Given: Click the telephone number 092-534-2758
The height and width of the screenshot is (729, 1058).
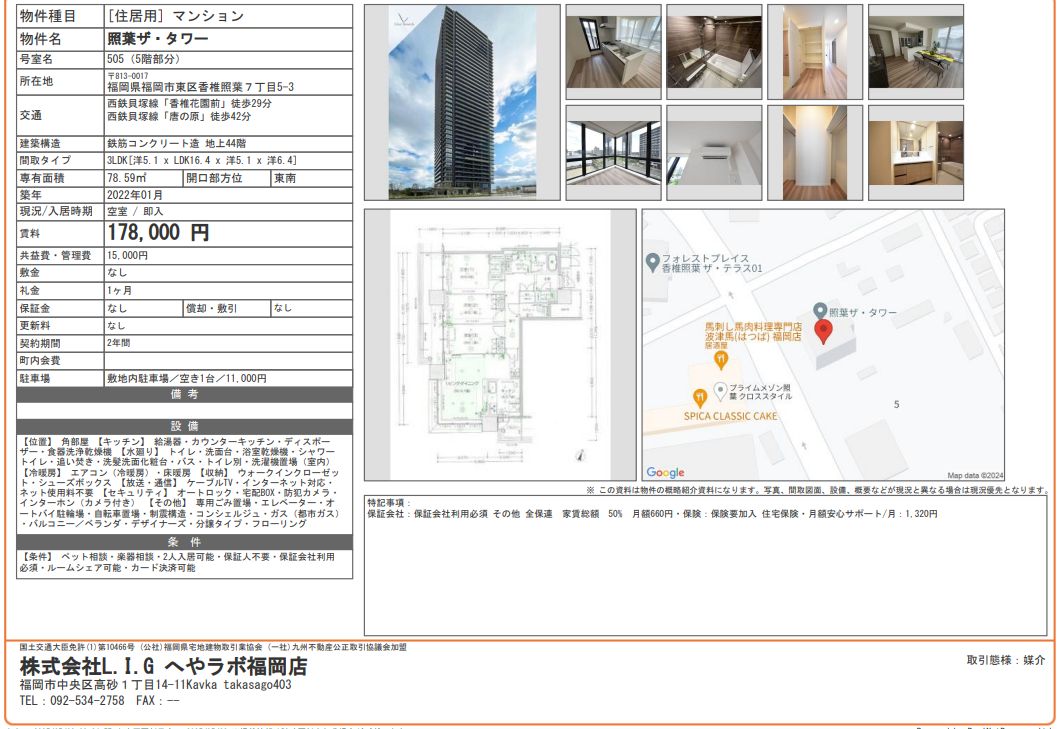Looking at the screenshot, I should (x=87, y=701).
